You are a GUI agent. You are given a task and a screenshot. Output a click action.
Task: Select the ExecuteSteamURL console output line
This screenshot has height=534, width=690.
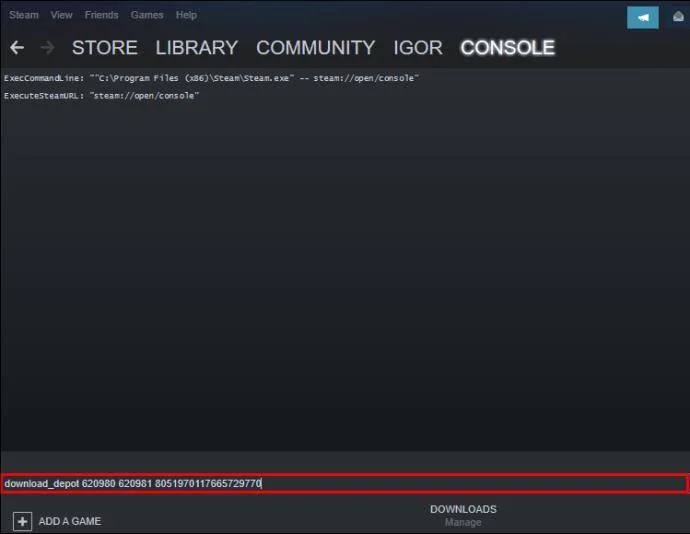coord(102,96)
